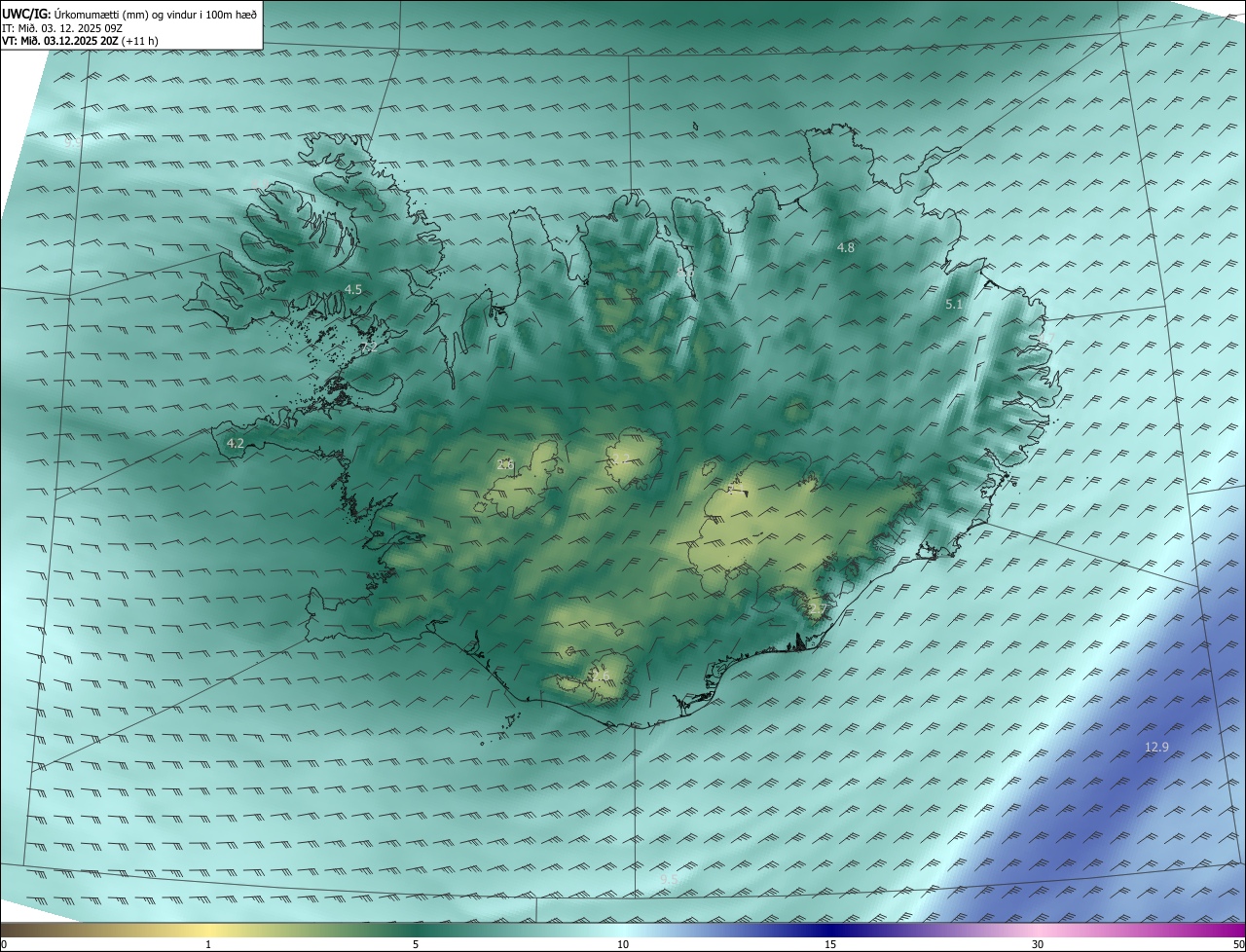Click the '1' tick on the color scale
Screen dimensions: 1246x952
[208, 944]
